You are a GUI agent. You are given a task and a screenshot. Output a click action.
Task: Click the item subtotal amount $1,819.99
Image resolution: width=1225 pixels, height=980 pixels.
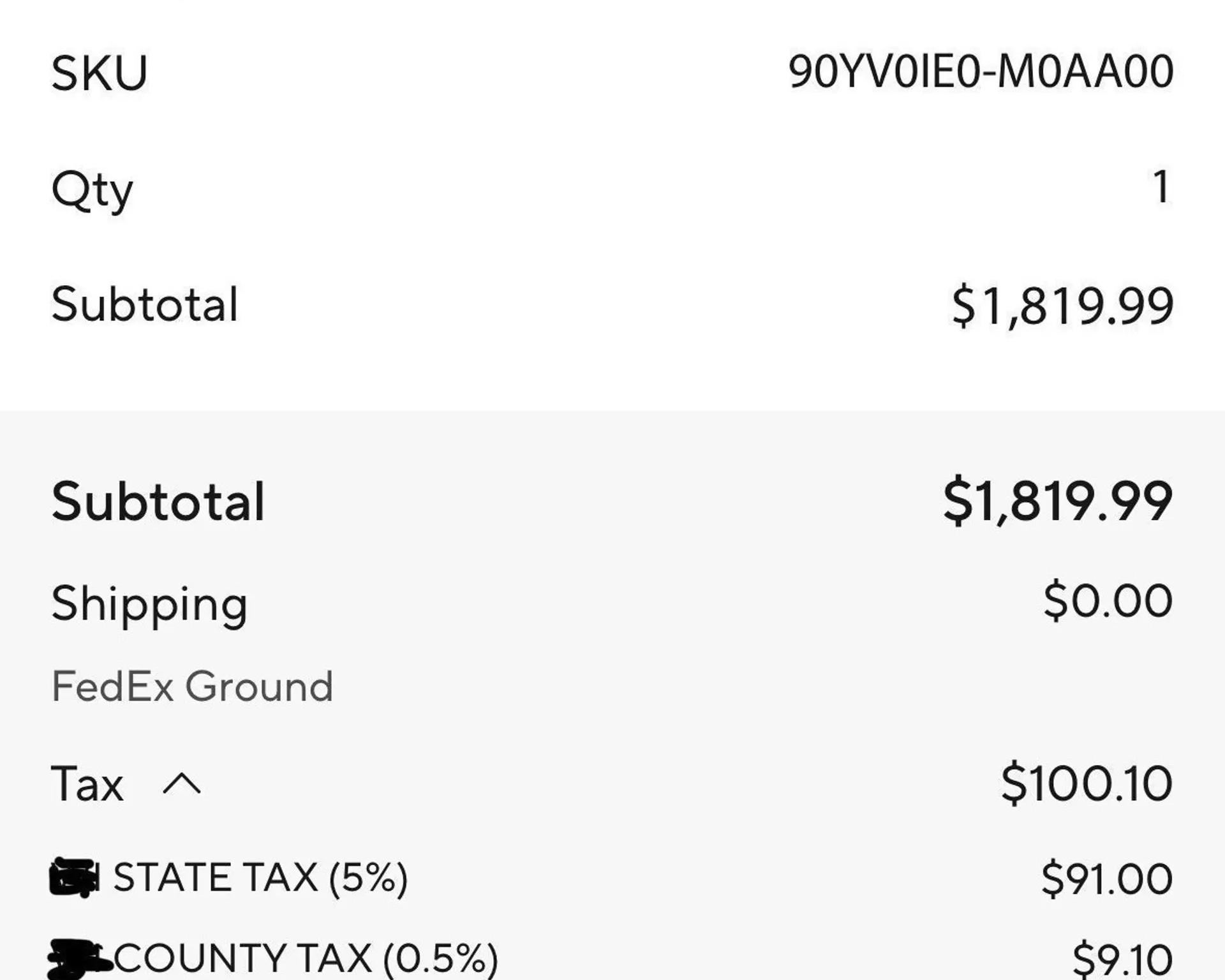pyautogui.click(x=1062, y=306)
